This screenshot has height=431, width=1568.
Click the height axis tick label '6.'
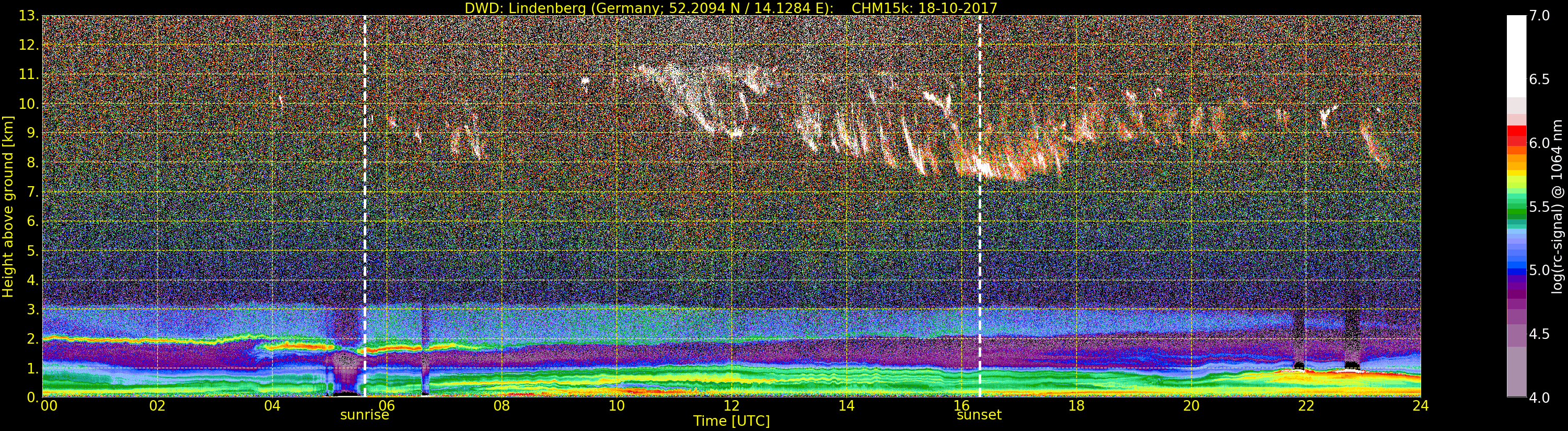pyautogui.click(x=32, y=221)
